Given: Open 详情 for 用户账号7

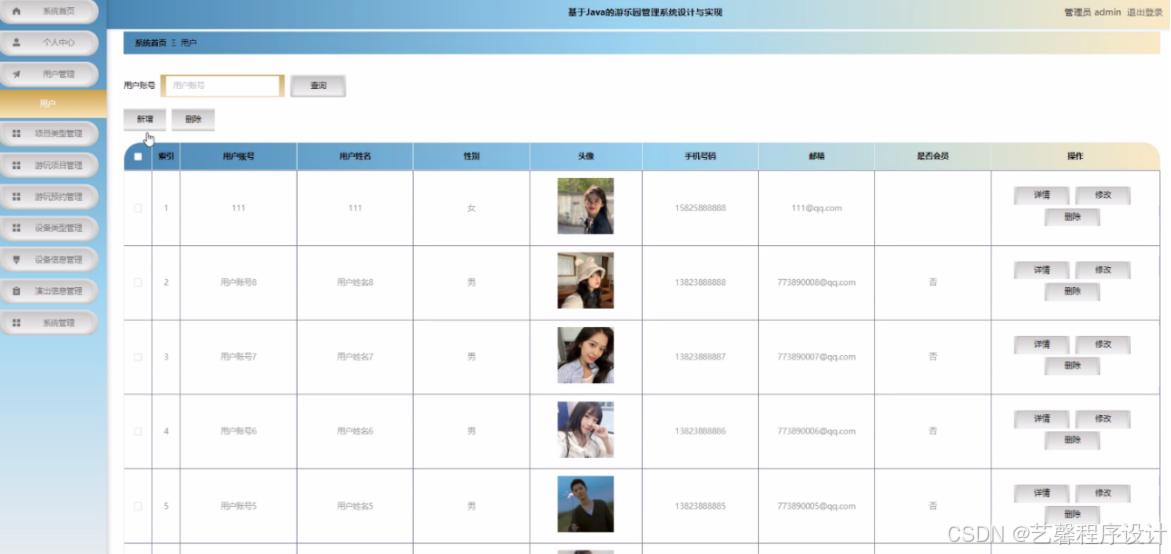Looking at the screenshot, I should click(1042, 345).
